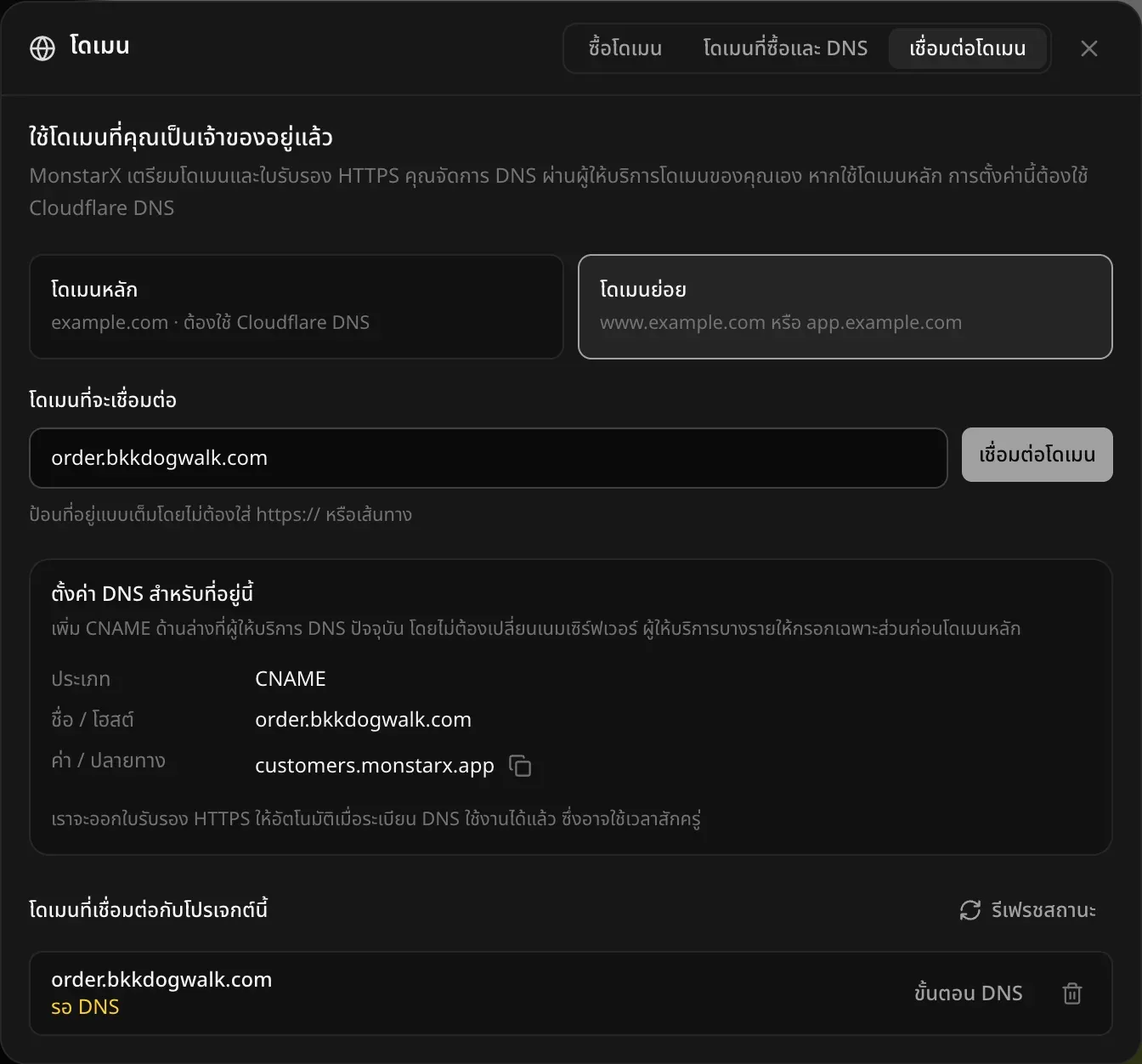Select the เชื่อมต่อโดเมน tab
1142x1064 pixels.
968,48
